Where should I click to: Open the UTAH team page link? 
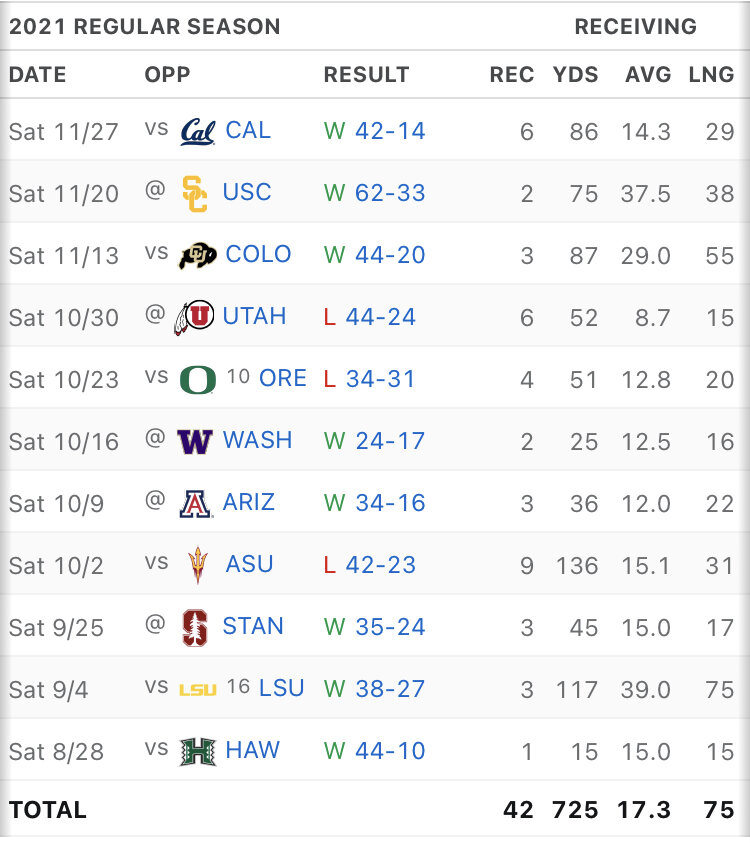pyautogui.click(x=254, y=316)
